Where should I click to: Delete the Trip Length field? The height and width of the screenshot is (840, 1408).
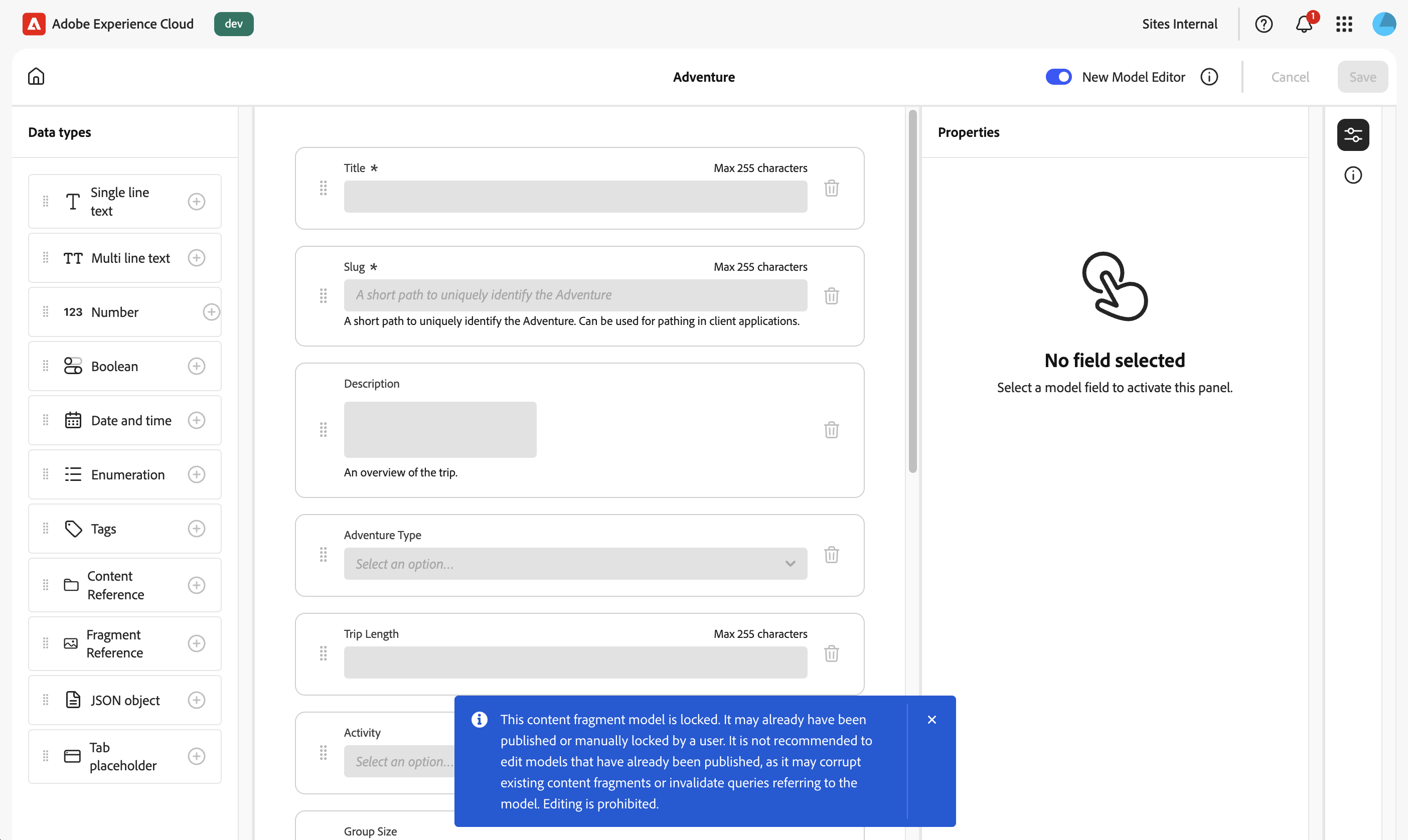point(831,654)
